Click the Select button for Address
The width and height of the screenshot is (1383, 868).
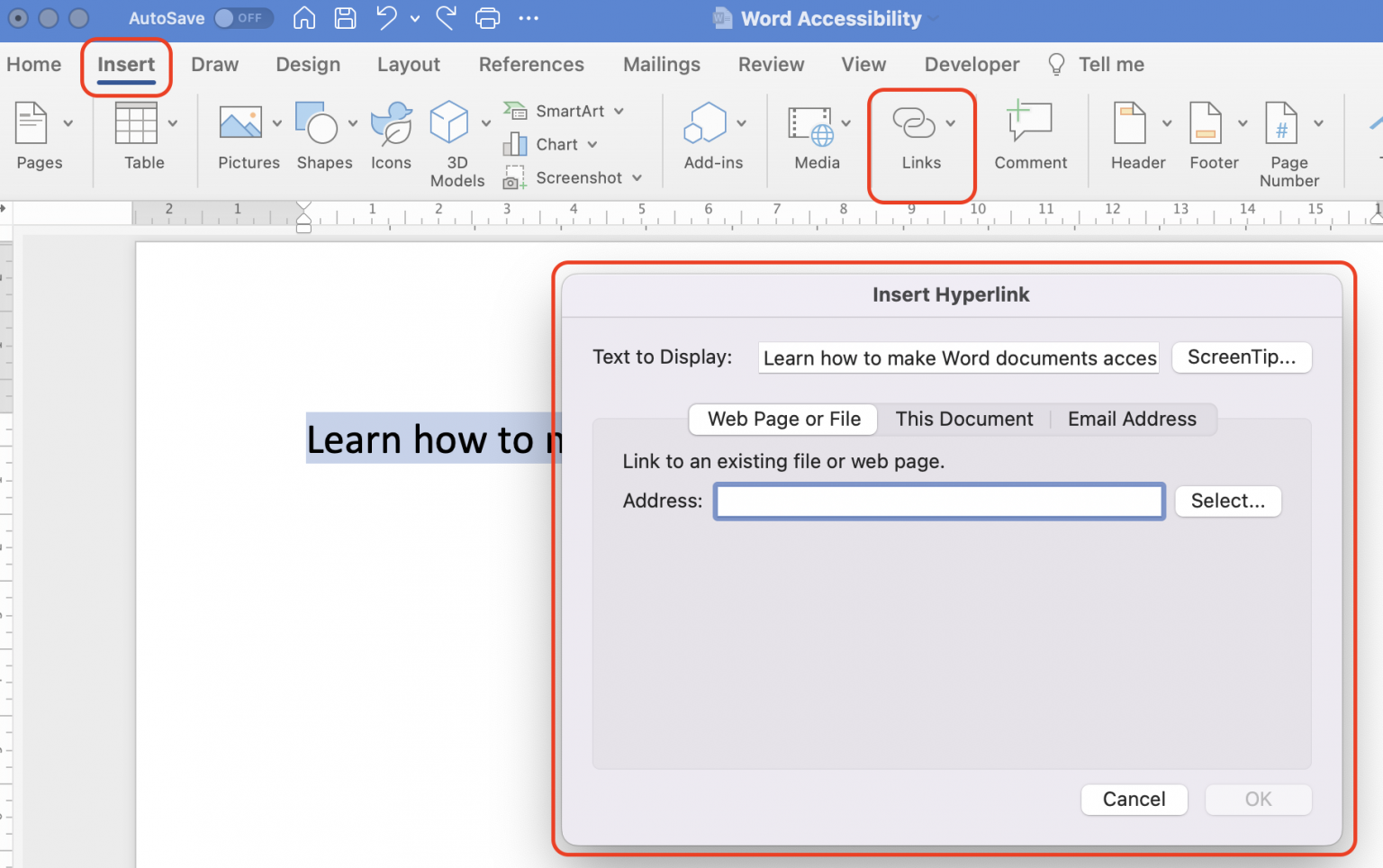tap(1227, 501)
